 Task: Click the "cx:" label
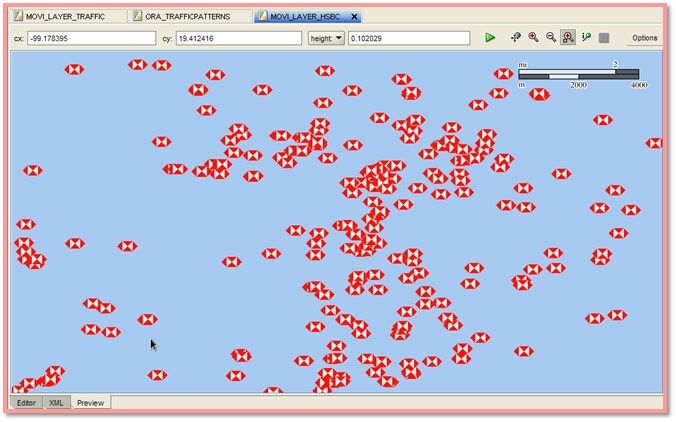click(x=19, y=39)
